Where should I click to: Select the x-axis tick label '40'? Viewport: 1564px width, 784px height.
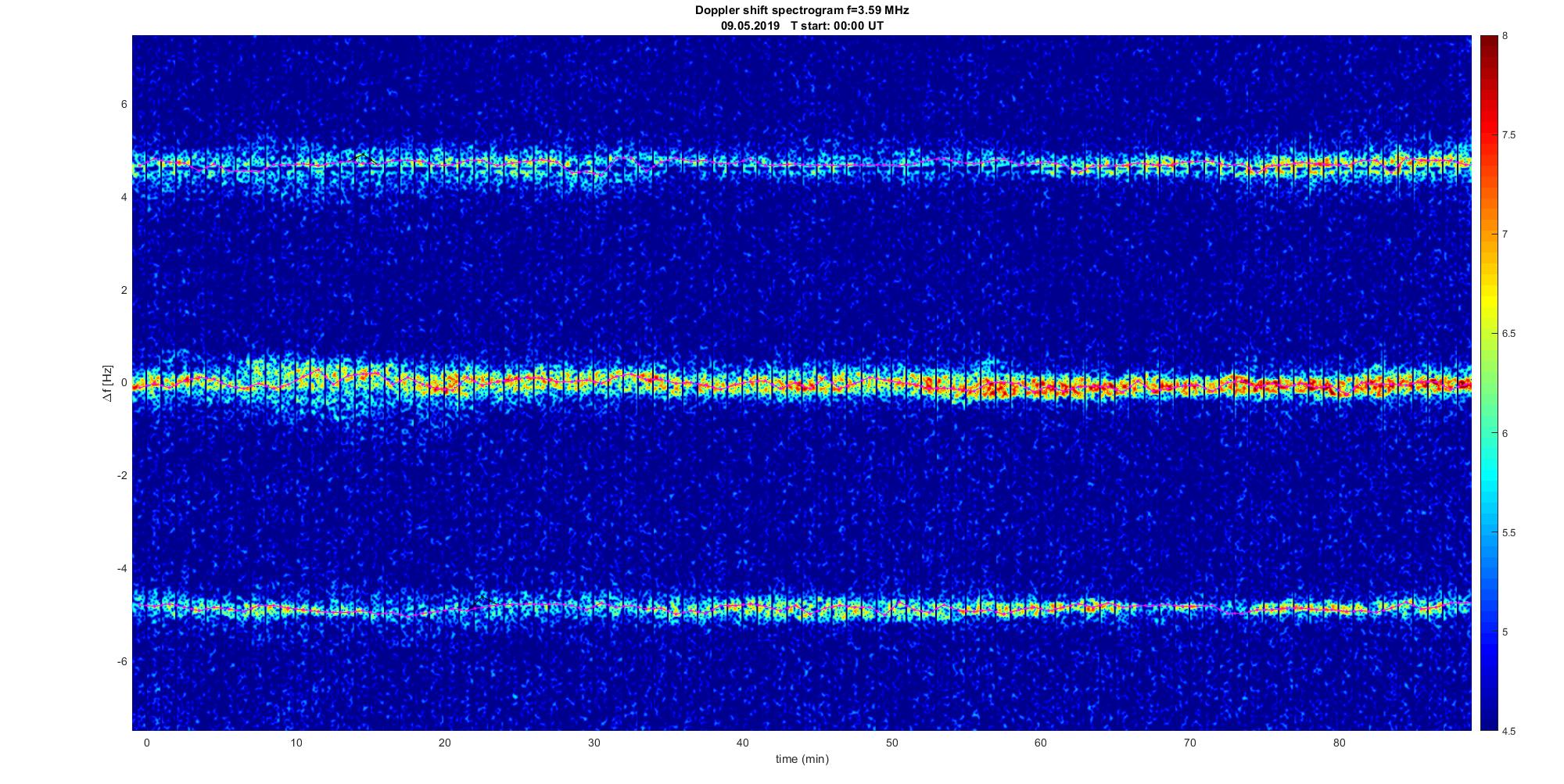pos(743,743)
